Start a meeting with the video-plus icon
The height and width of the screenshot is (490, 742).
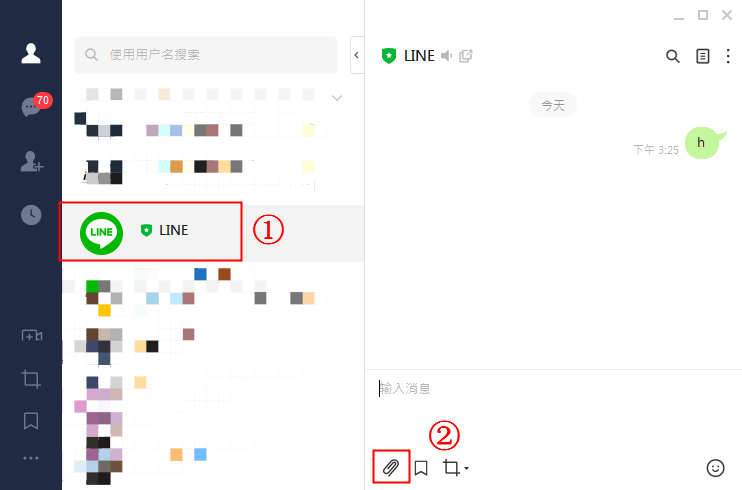click(x=32, y=336)
